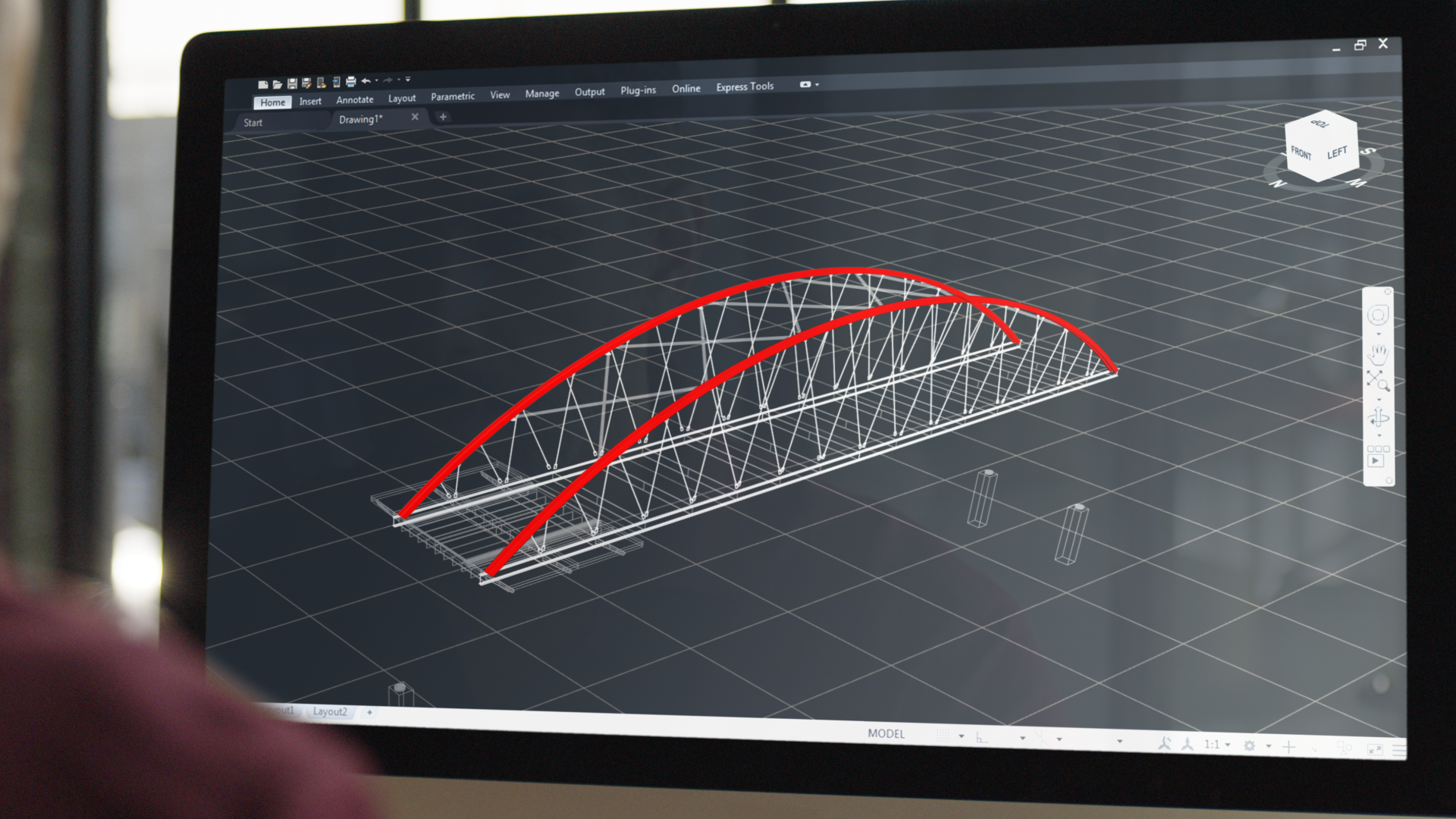The width and height of the screenshot is (1456, 819).
Task: Open the Annotate ribbon tab
Action: 355,100
